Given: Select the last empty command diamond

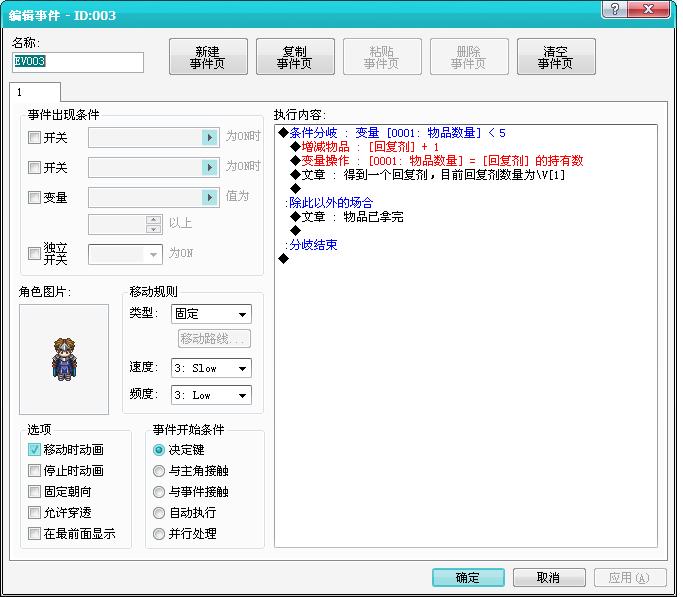Looking at the screenshot, I should (x=284, y=259).
